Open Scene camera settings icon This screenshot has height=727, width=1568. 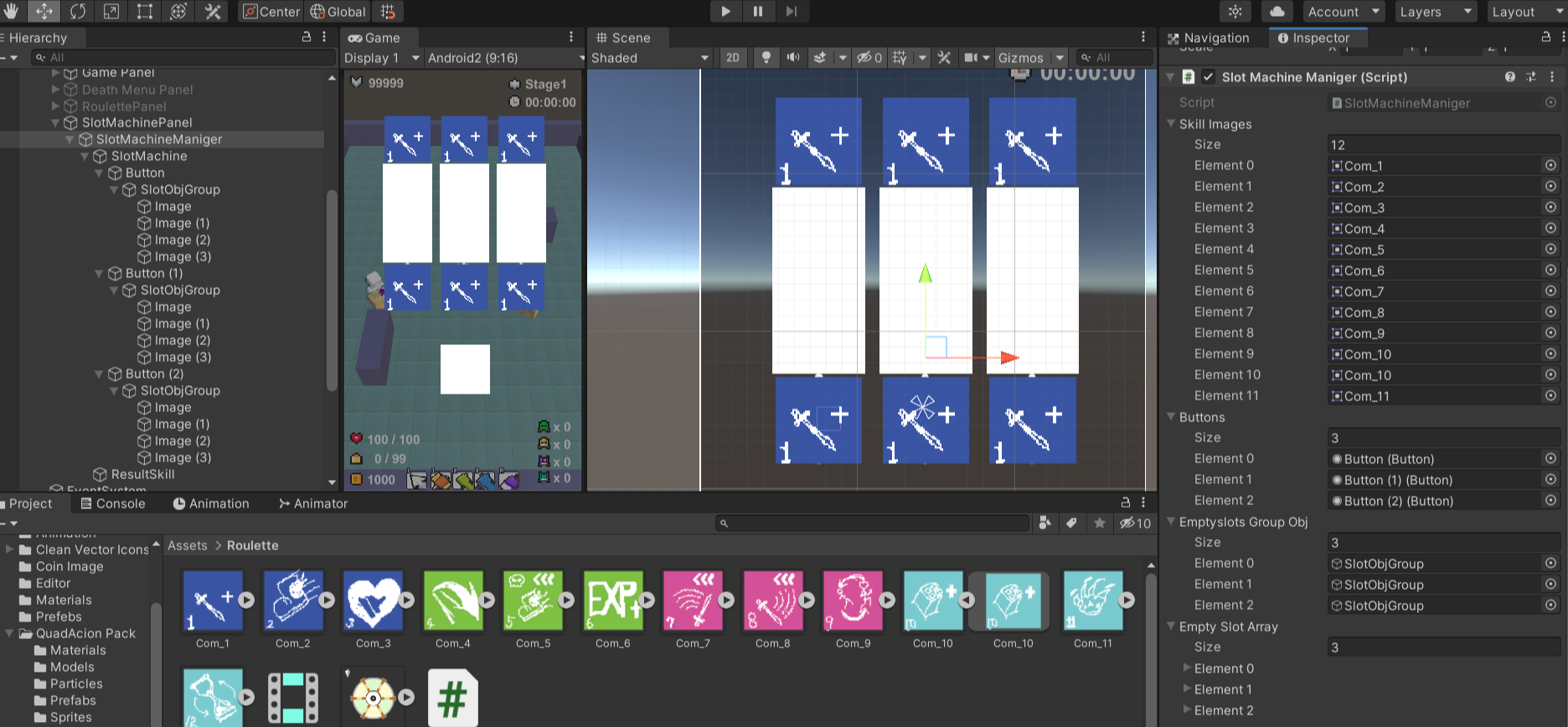tap(972, 58)
